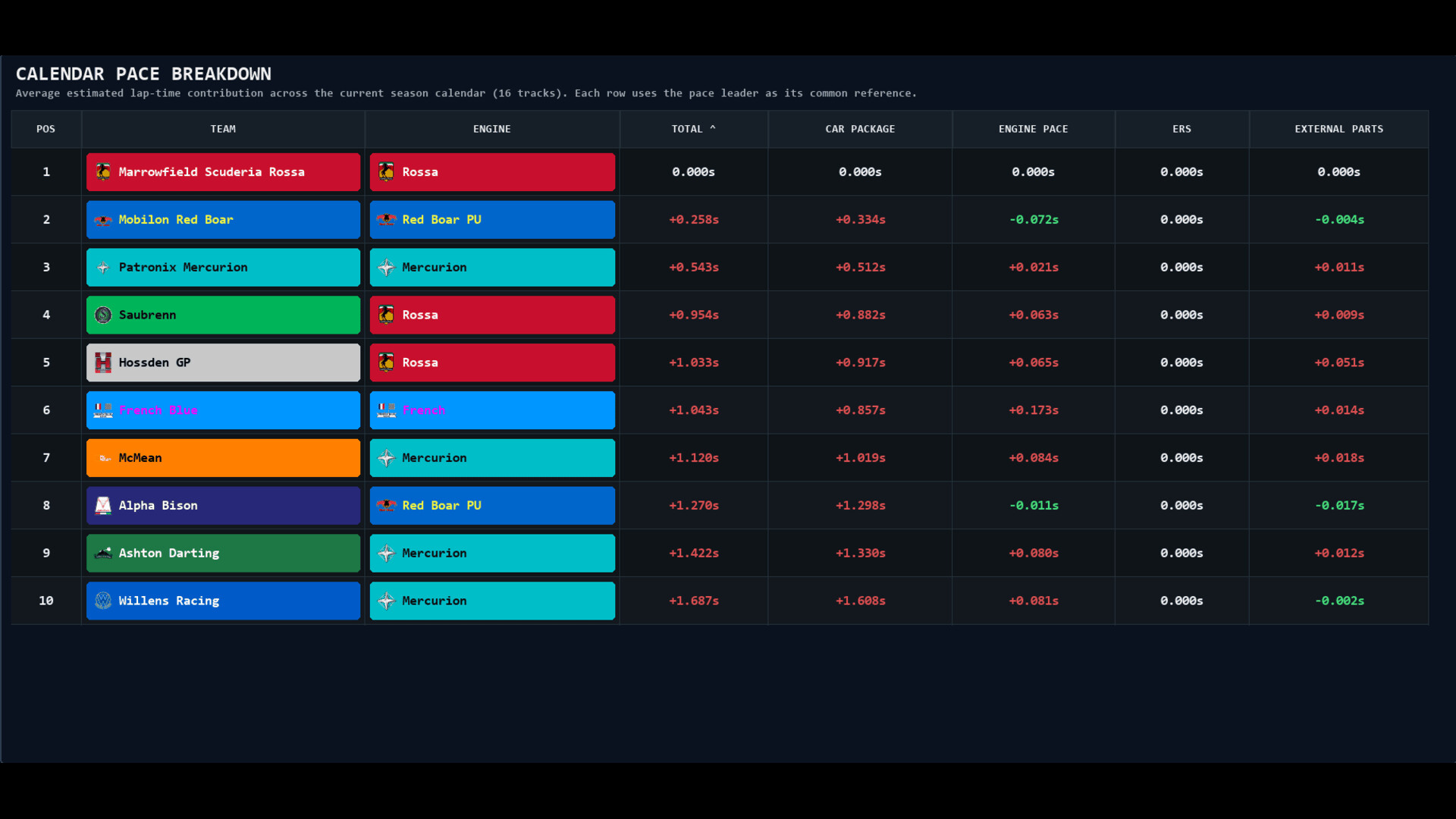The width and height of the screenshot is (1456, 819).
Task: Click the +1.298s car package value
Action: coord(861,506)
